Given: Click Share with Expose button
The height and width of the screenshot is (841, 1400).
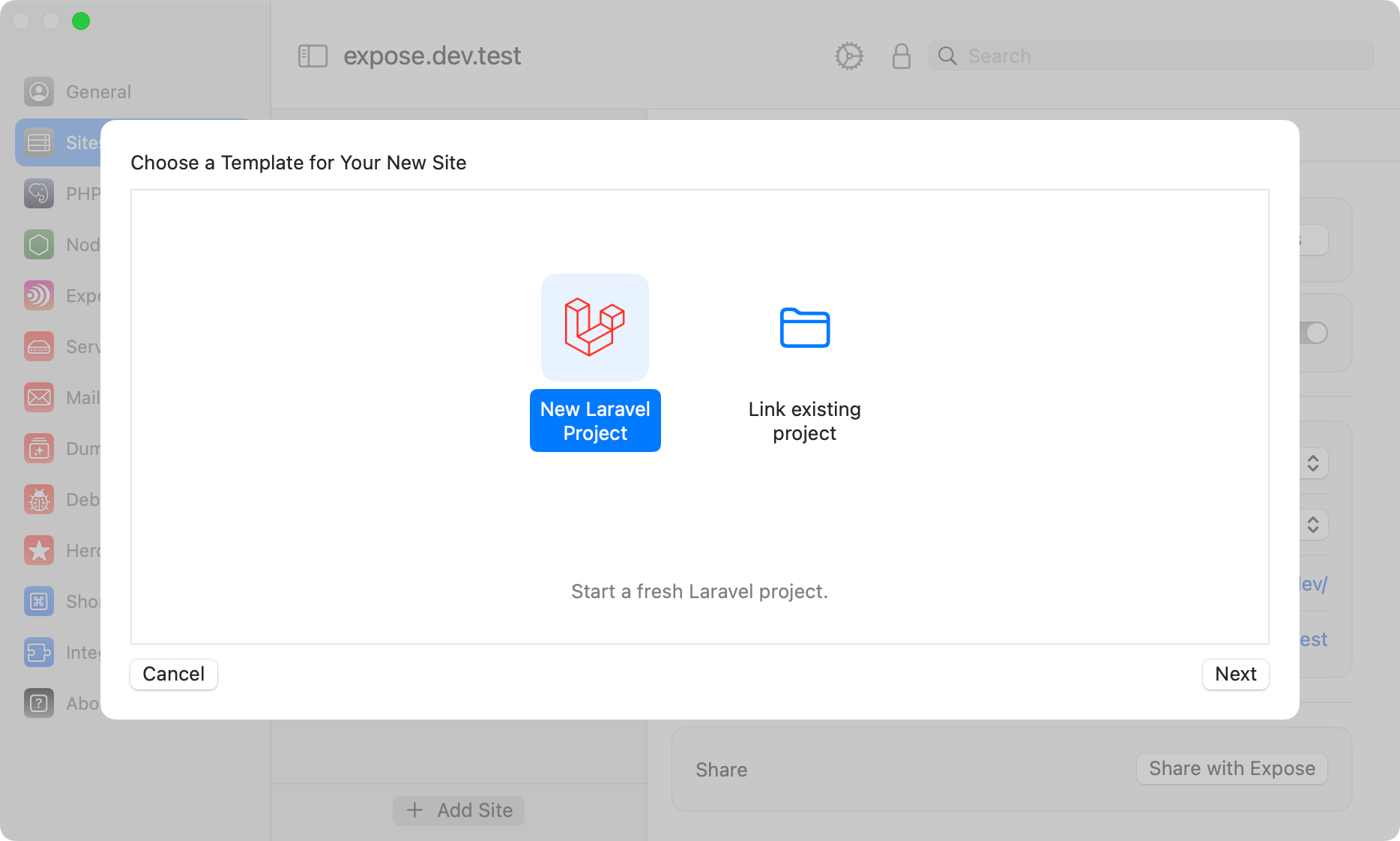Looking at the screenshot, I should tap(1232, 768).
